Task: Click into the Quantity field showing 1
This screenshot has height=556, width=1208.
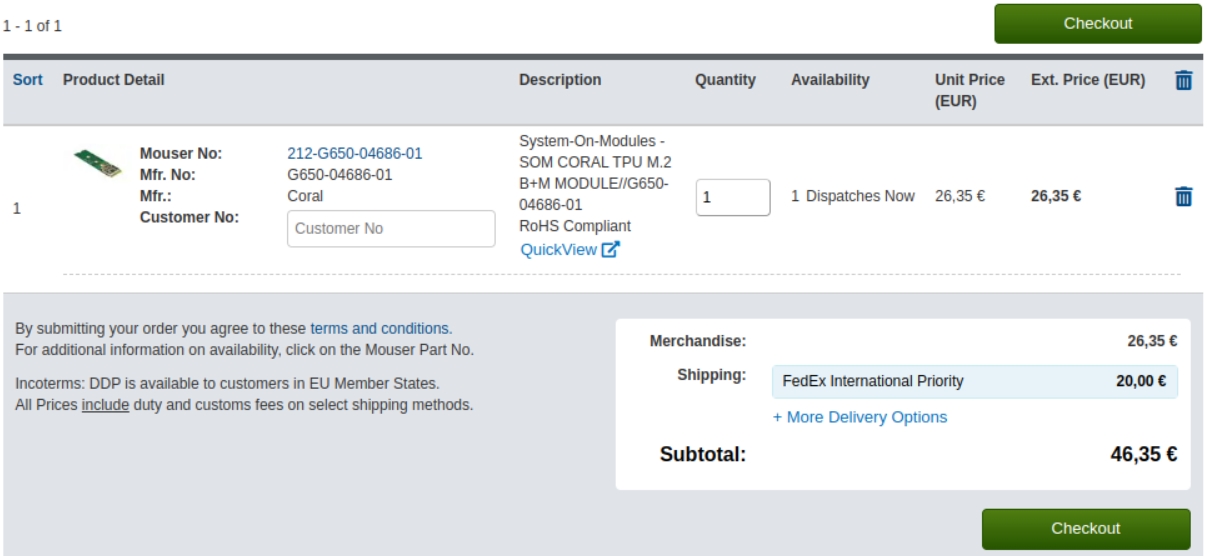Action: 733,197
